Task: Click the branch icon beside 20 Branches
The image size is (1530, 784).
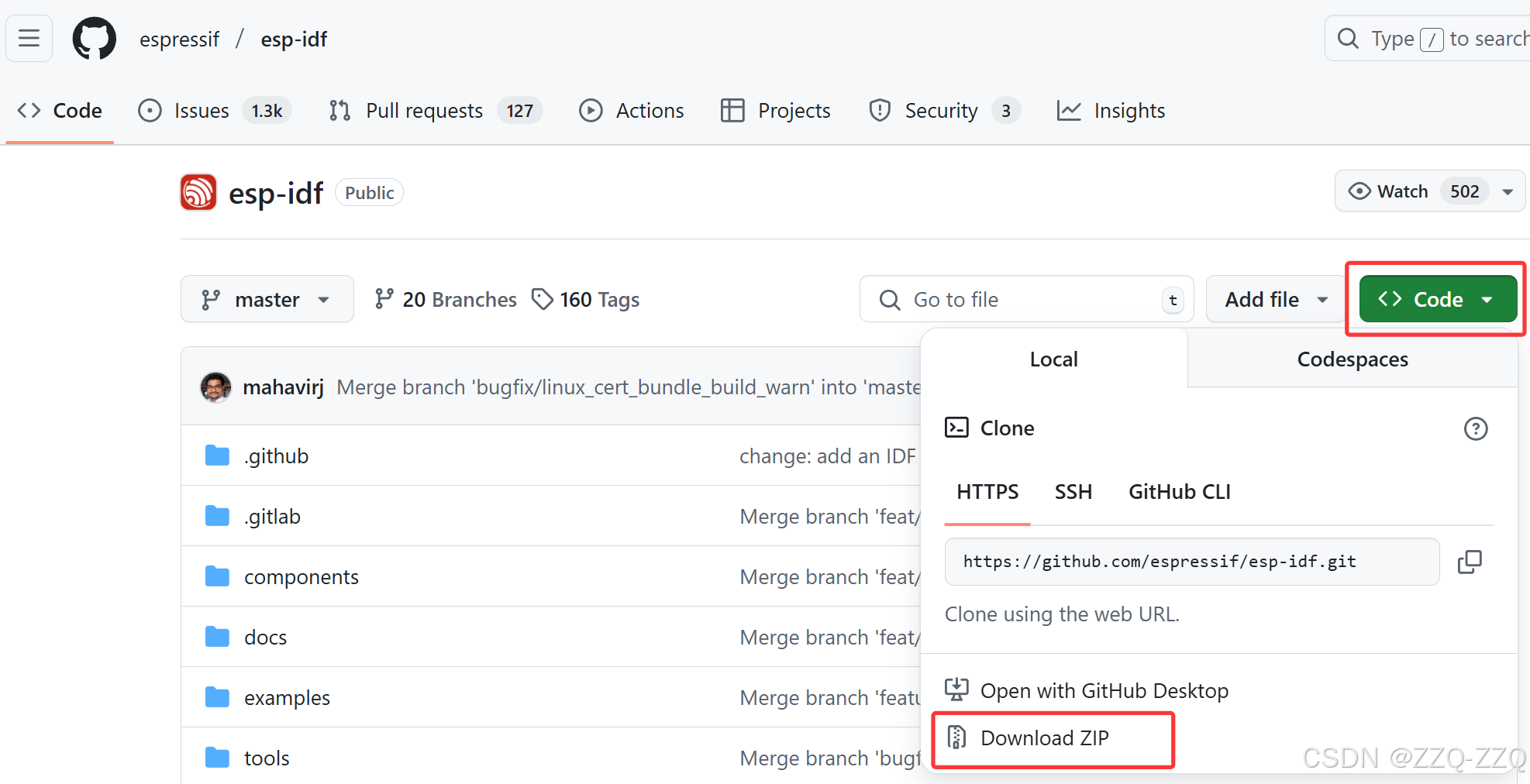Action: coord(384,299)
